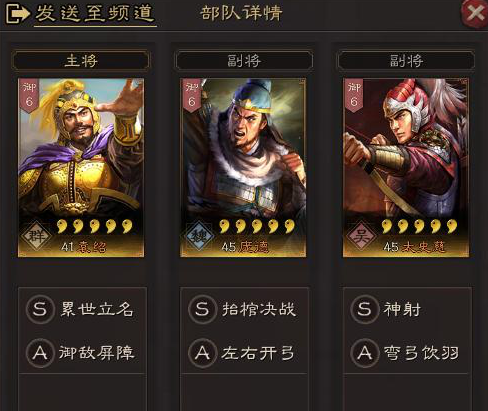The width and height of the screenshot is (488, 411).
Task: Click the 群 faction badge icon
Action: tap(37, 236)
